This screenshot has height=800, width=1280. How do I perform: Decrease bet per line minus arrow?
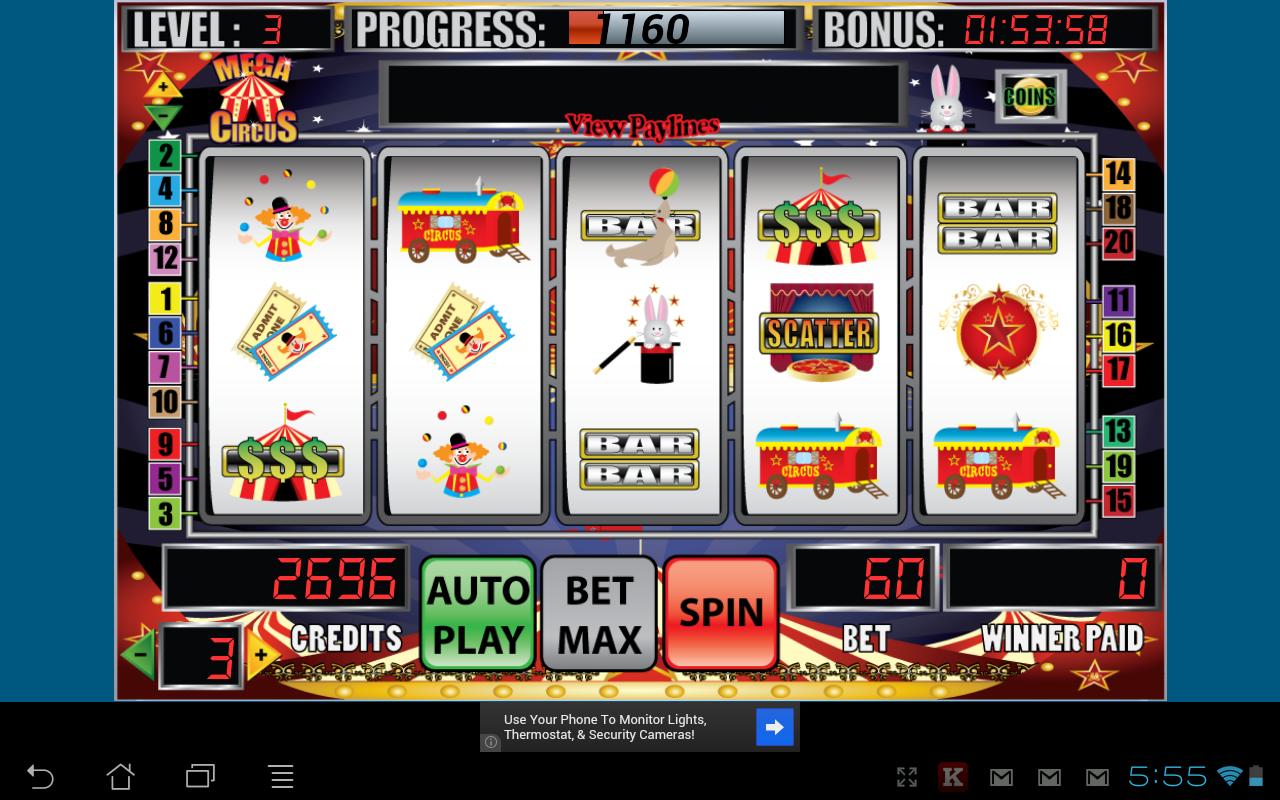tap(139, 656)
